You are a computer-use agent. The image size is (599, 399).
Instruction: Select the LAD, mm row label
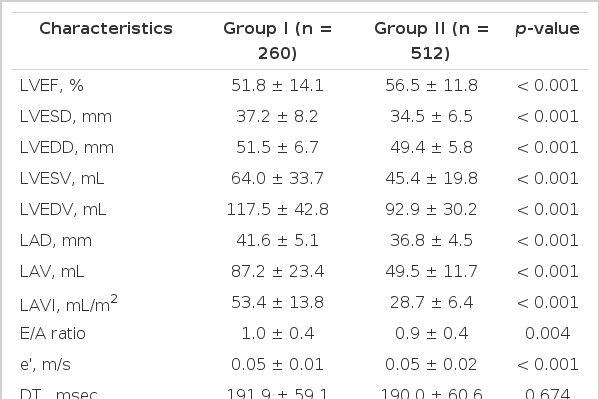pos(56,240)
